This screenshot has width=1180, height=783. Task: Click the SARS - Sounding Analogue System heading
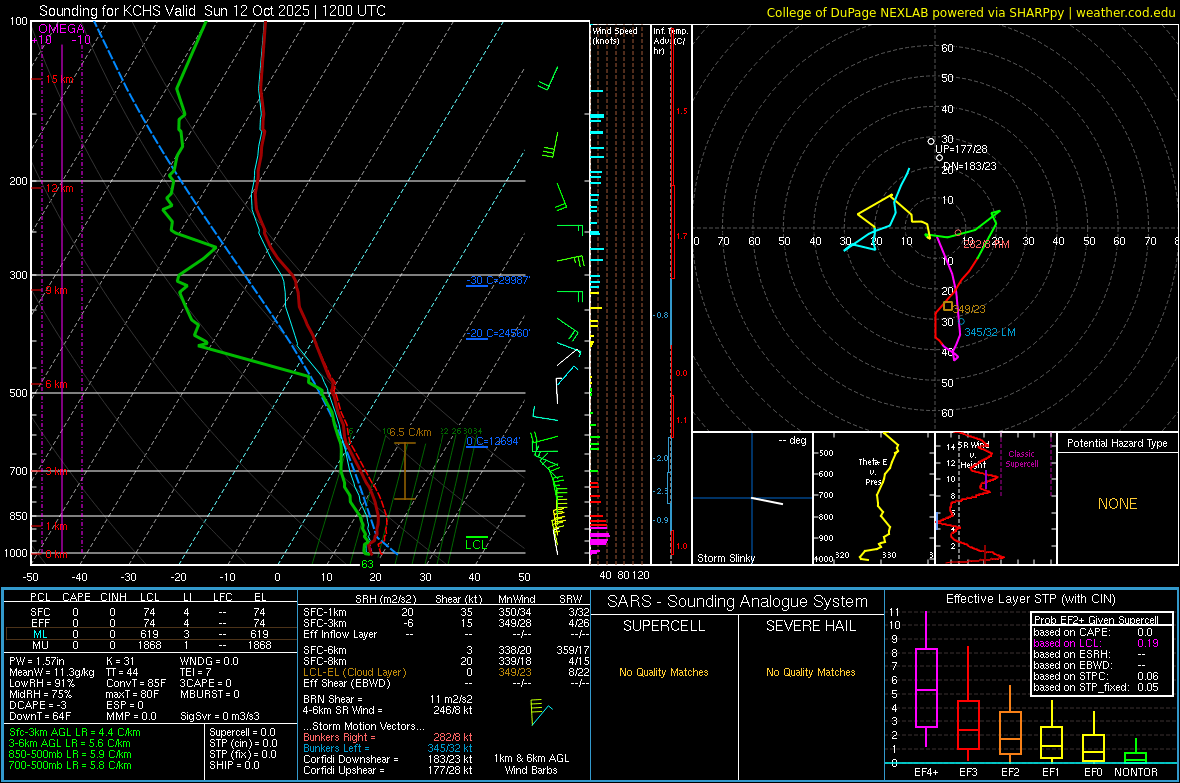[x=738, y=602]
